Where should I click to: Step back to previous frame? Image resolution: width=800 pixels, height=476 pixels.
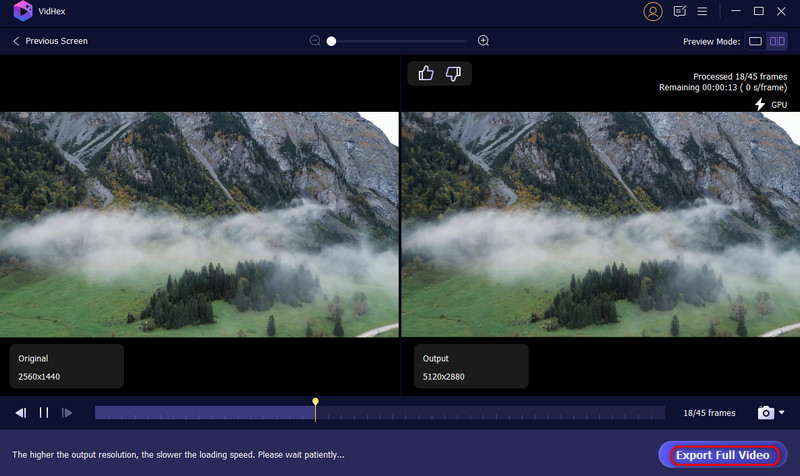20,412
